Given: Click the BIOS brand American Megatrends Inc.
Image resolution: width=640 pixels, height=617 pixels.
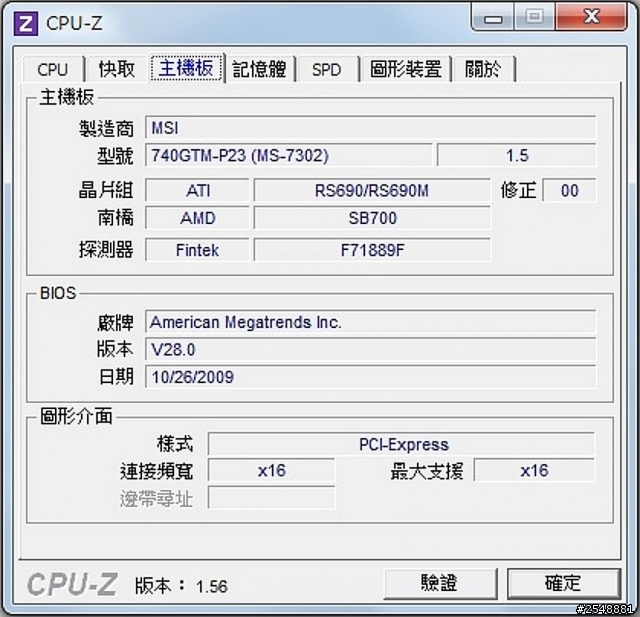Looking at the screenshot, I should (x=370, y=322).
